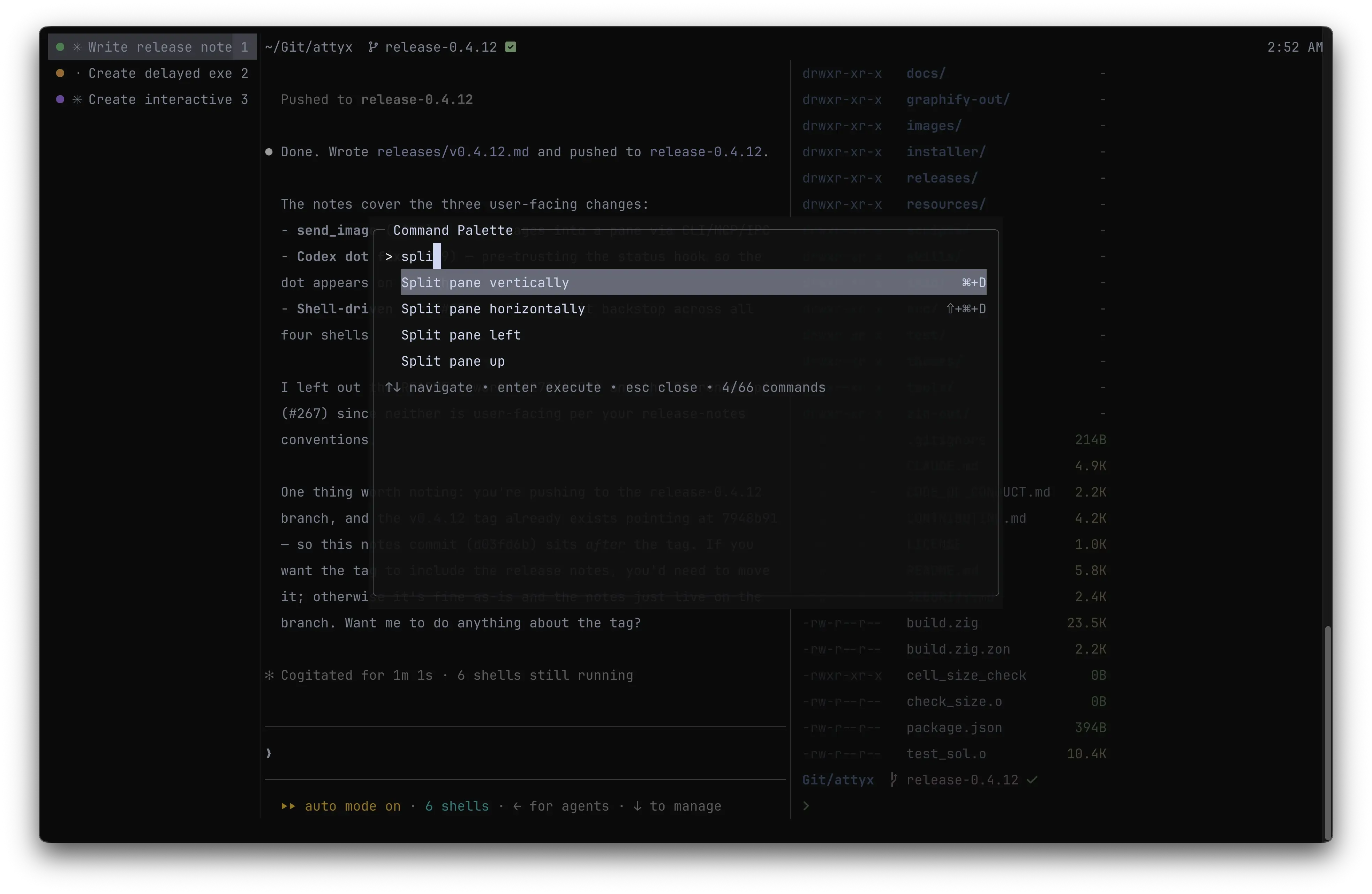This screenshot has width=1372, height=894.
Task: Switch to 'Create interactive' tab 3
Action: (153, 99)
